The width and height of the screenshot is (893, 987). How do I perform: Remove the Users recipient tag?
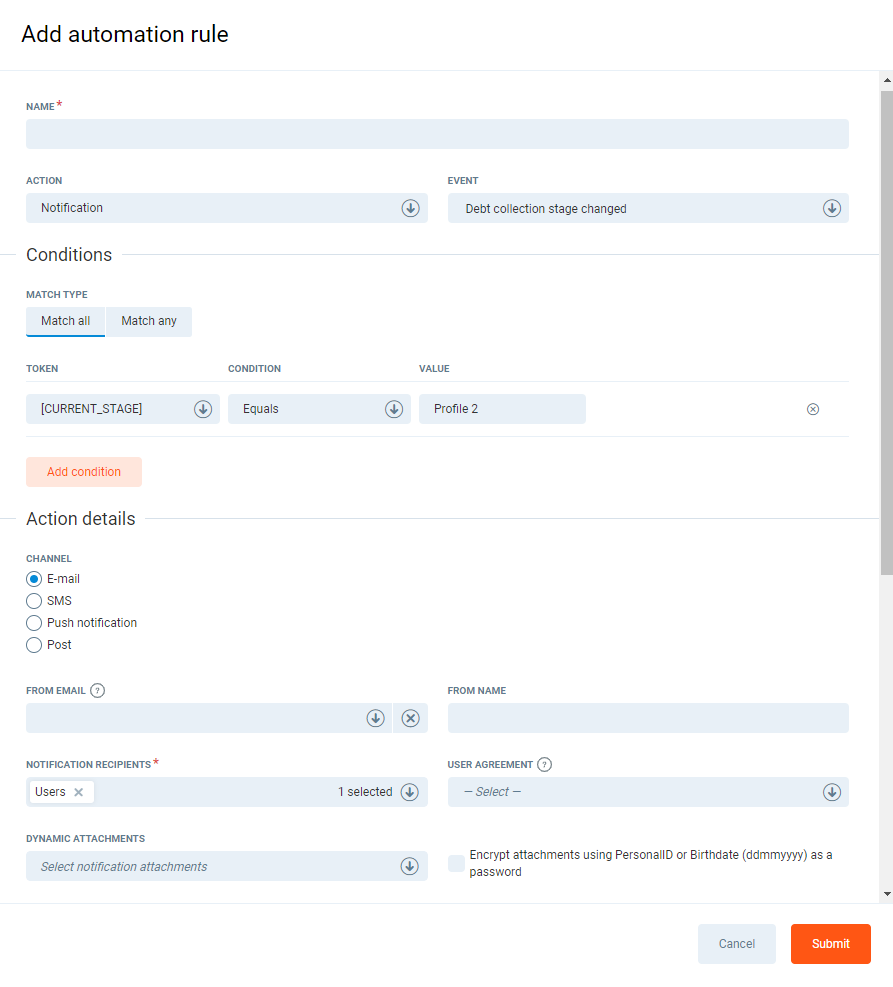tap(79, 792)
